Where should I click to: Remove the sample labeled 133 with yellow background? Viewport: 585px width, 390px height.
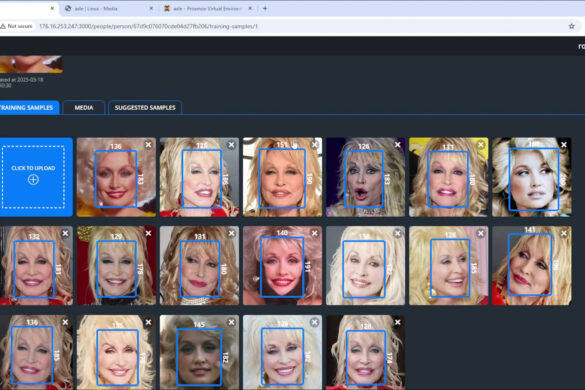[481, 145]
